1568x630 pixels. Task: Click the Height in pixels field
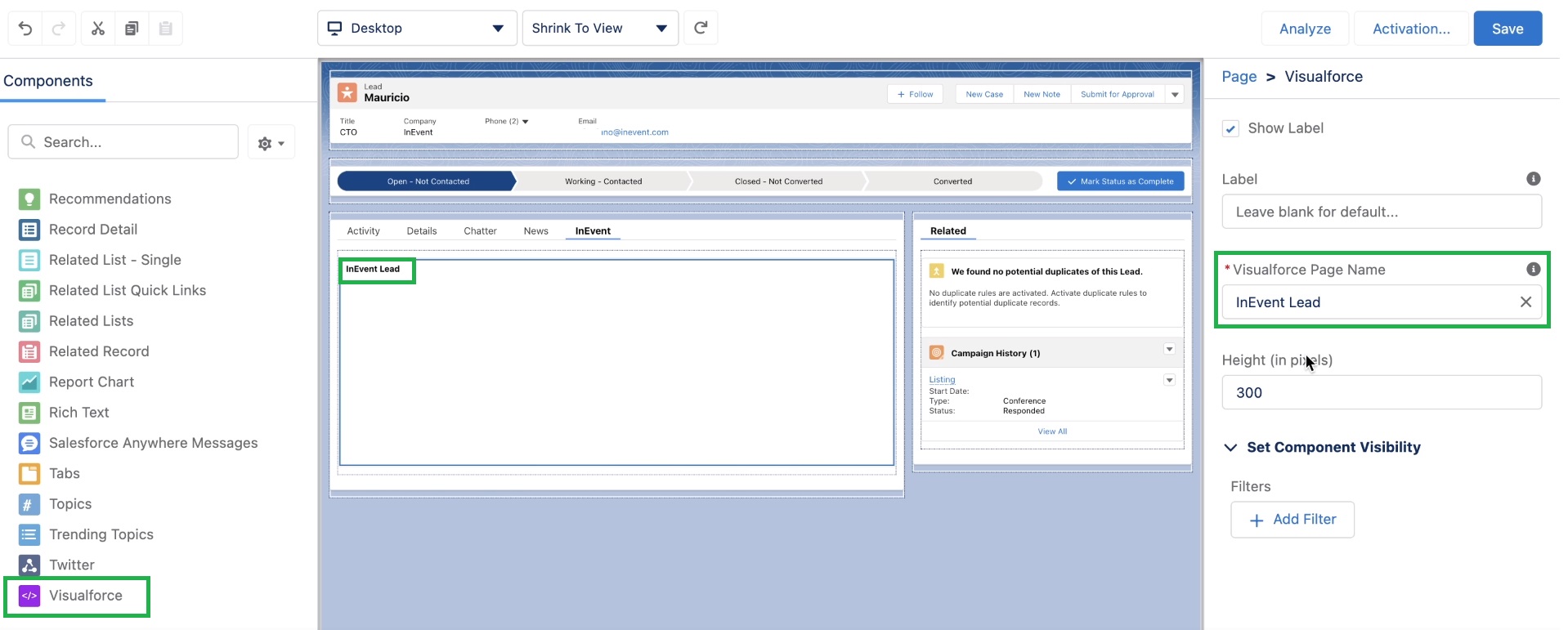tap(1382, 392)
